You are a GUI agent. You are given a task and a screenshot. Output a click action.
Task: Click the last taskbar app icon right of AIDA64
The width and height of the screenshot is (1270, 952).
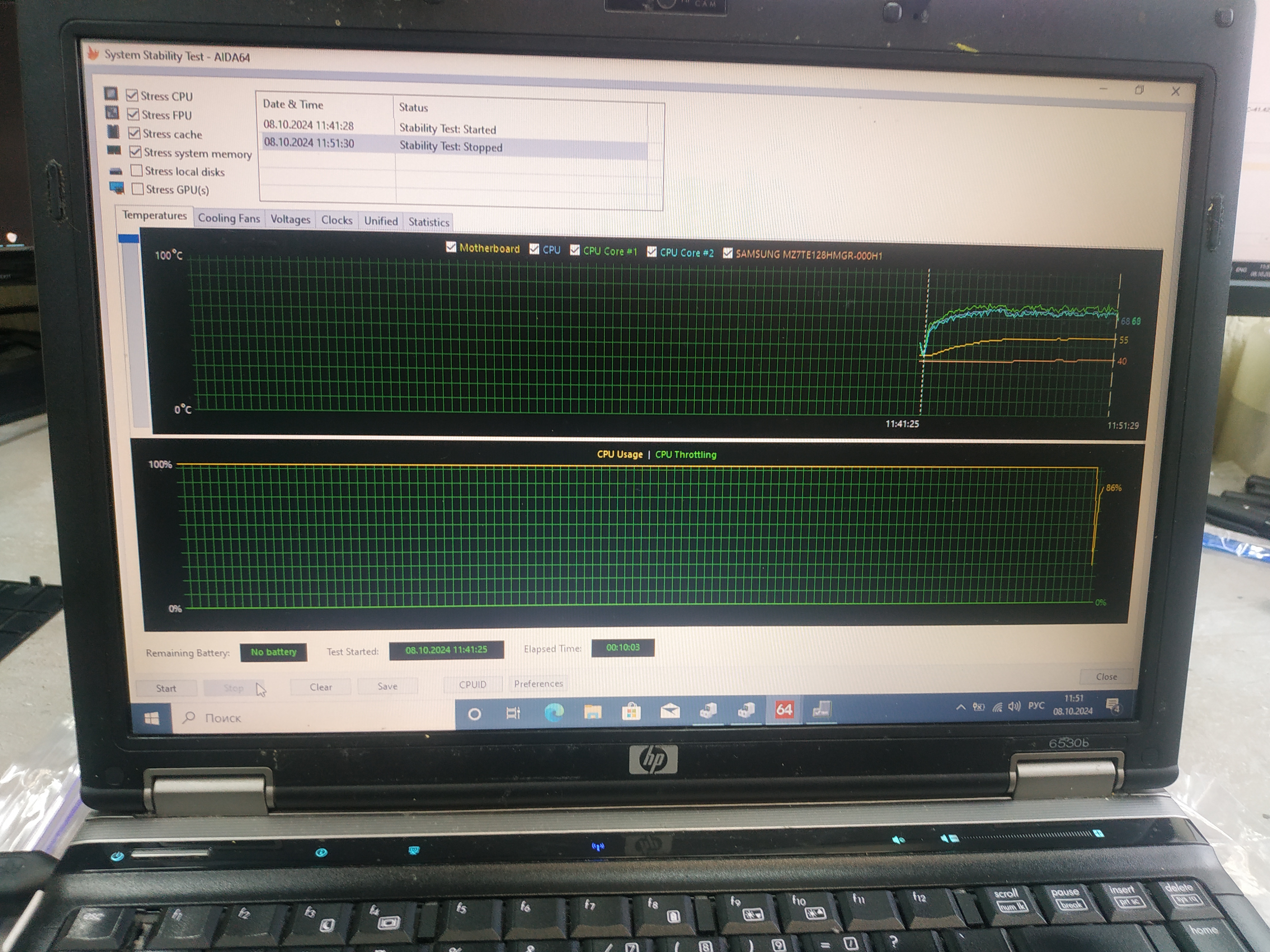(x=822, y=710)
